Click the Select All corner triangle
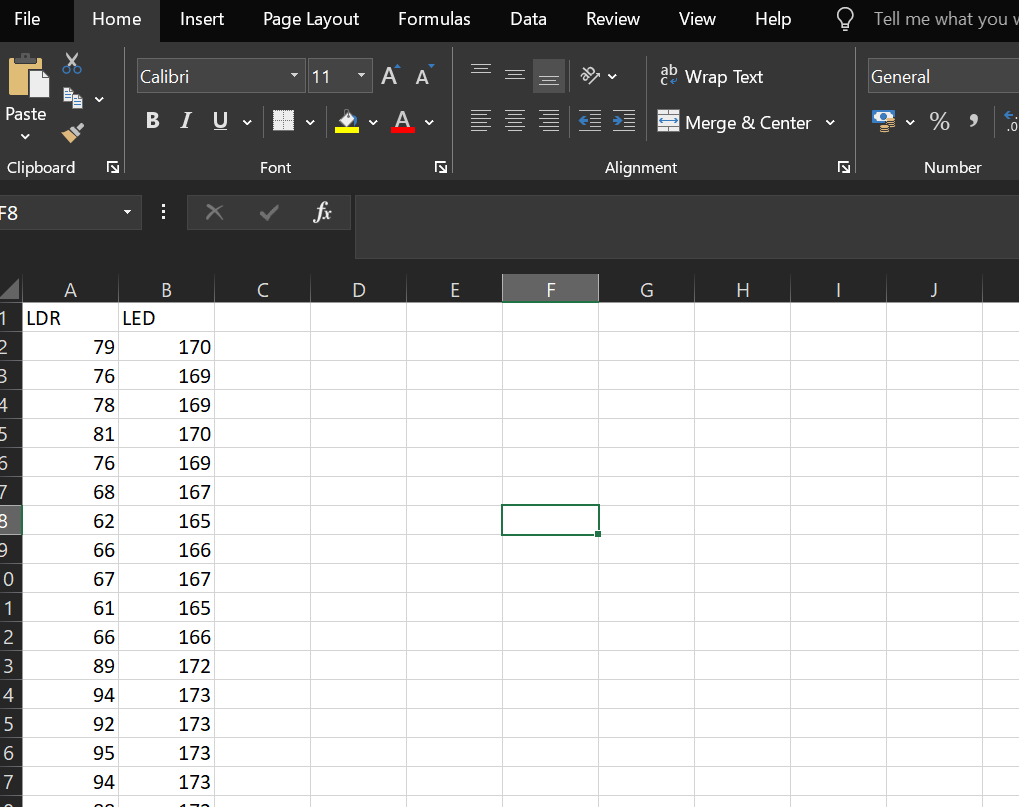Screen dimensions: 1019x807 [10, 288]
